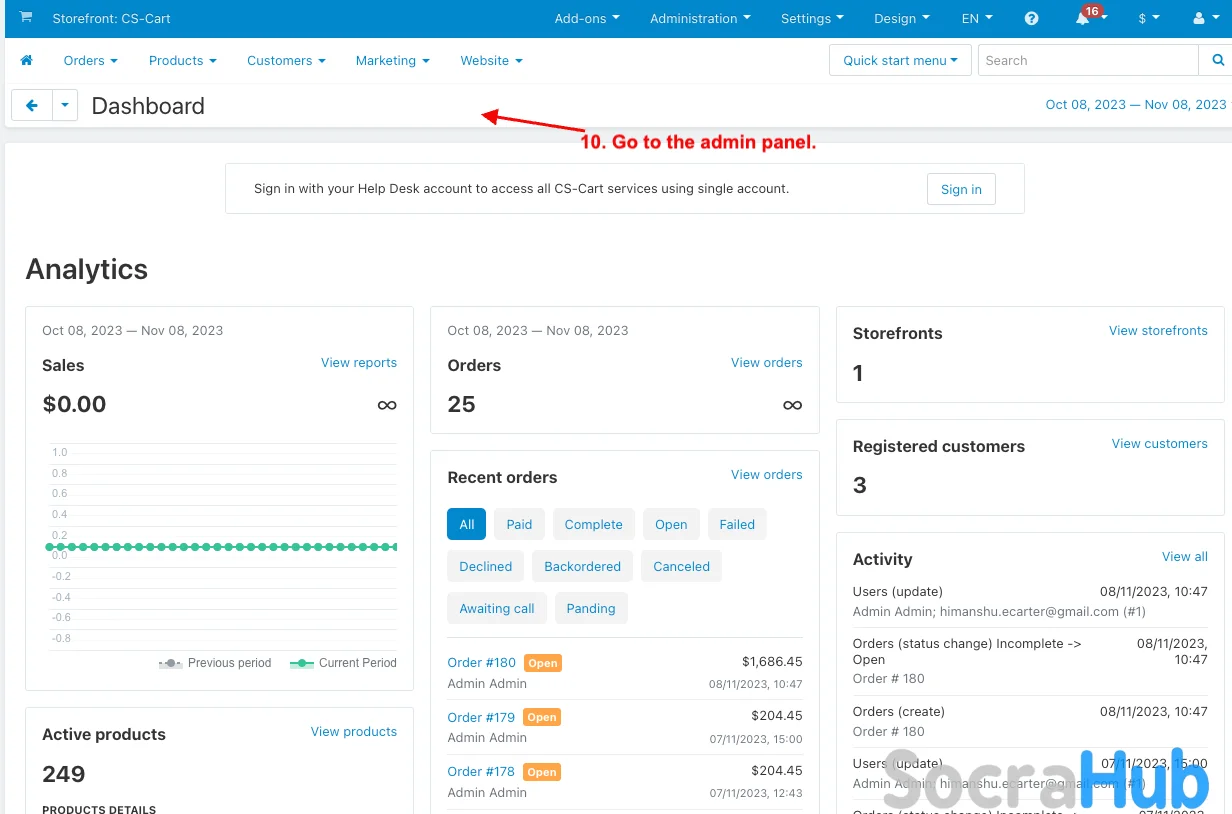Expand the caret next to back arrow
The width and height of the screenshot is (1232, 814).
65,105
